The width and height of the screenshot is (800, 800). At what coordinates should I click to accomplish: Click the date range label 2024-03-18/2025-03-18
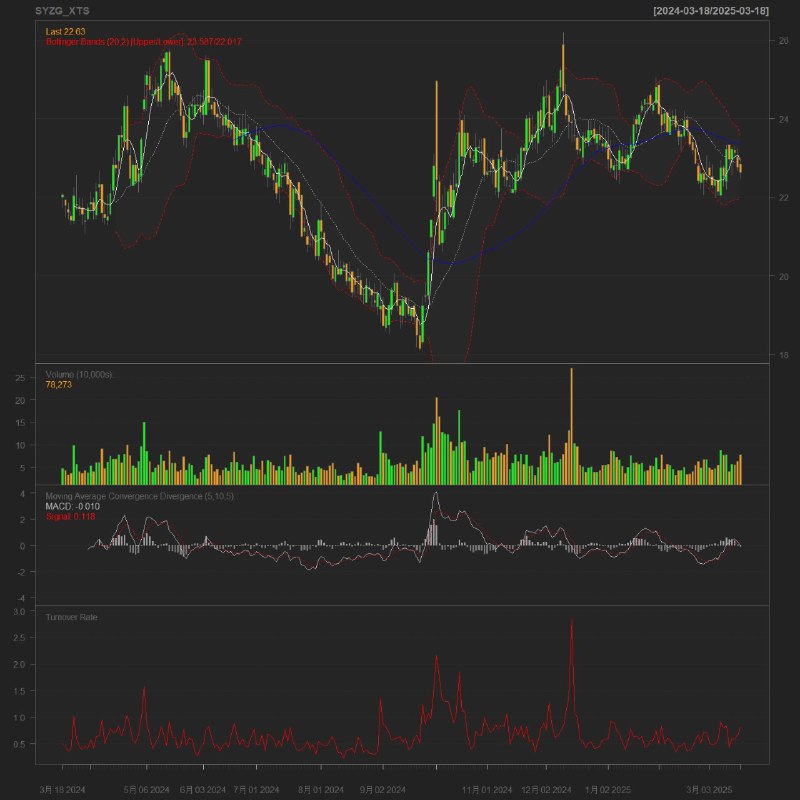[710, 10]
